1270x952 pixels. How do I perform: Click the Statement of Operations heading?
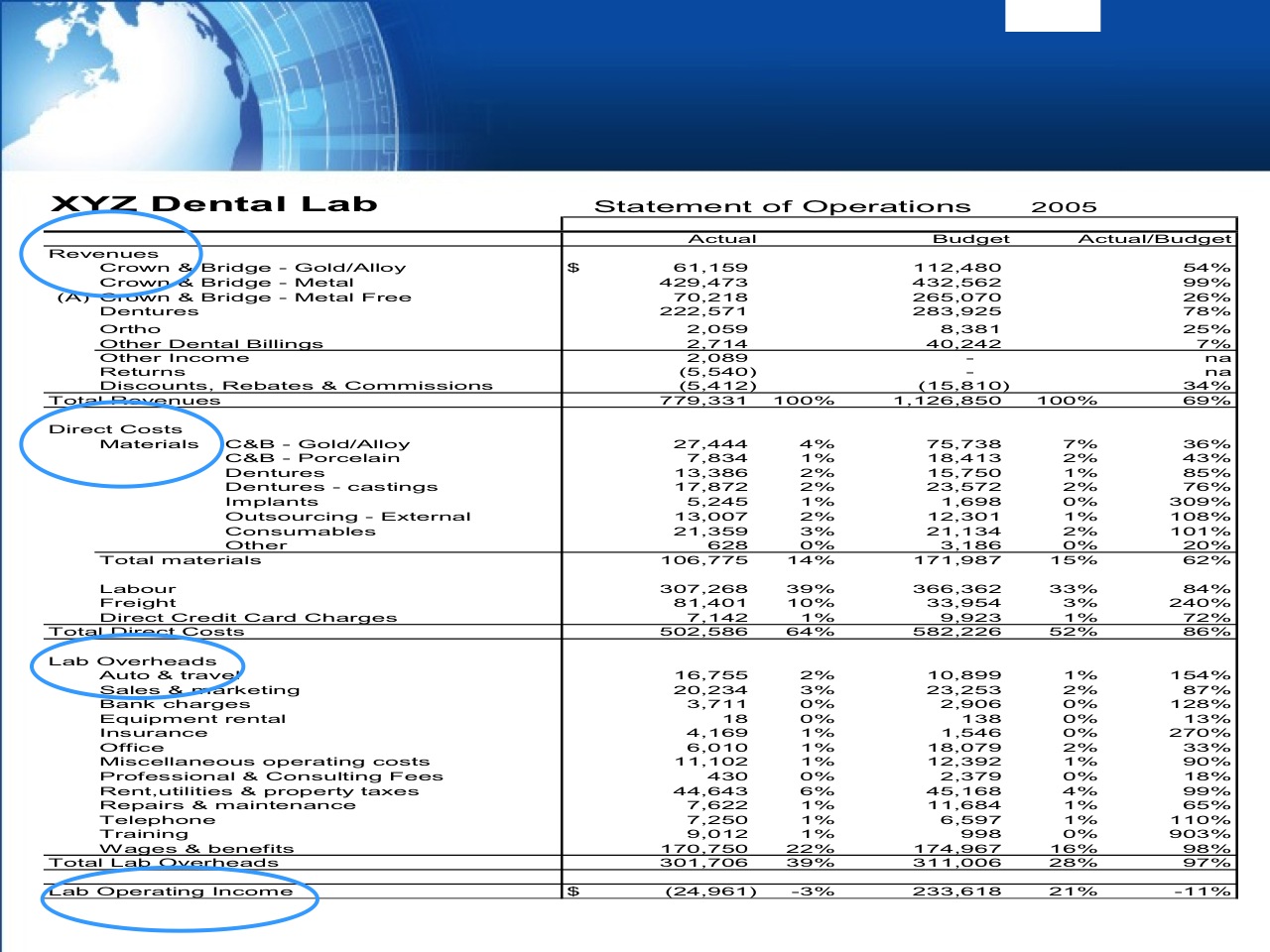tap(782, 206)
